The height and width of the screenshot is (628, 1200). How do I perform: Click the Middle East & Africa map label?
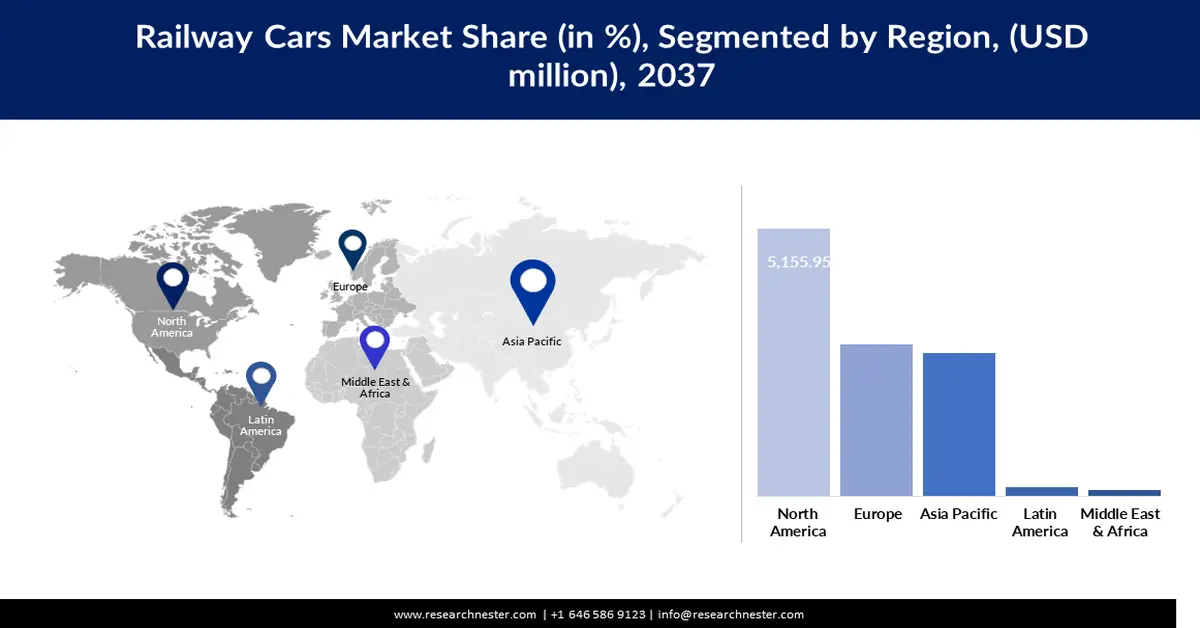pos(375,388)
